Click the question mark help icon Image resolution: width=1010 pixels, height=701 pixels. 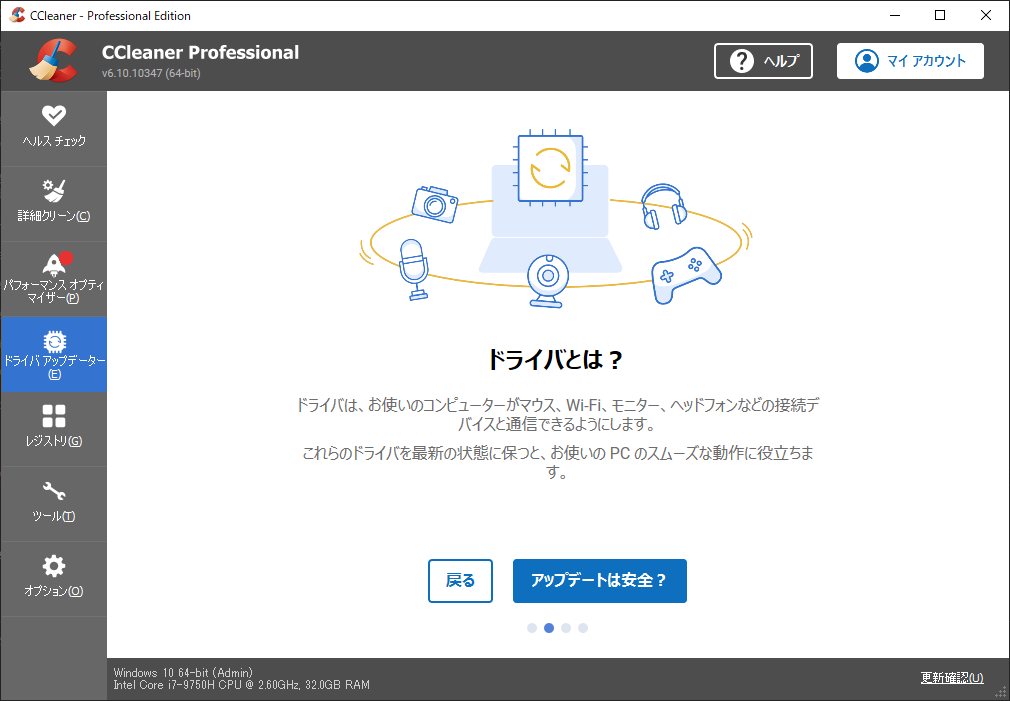pyautogui.click(x=741, y=61)
